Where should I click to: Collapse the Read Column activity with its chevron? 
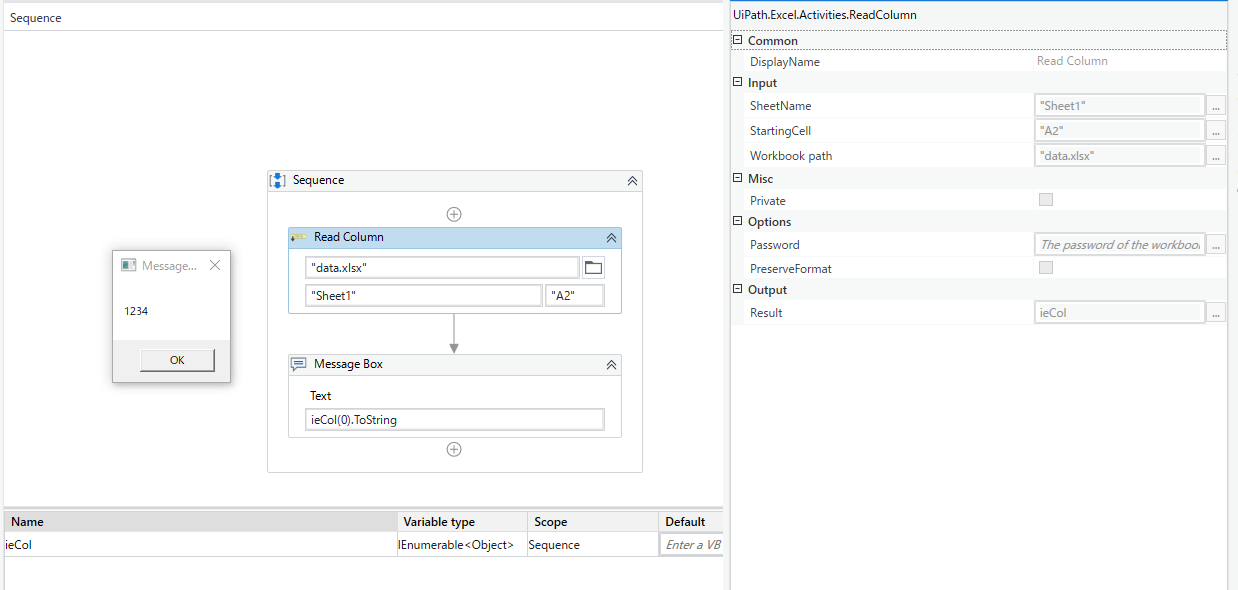(x=611, y=237)
